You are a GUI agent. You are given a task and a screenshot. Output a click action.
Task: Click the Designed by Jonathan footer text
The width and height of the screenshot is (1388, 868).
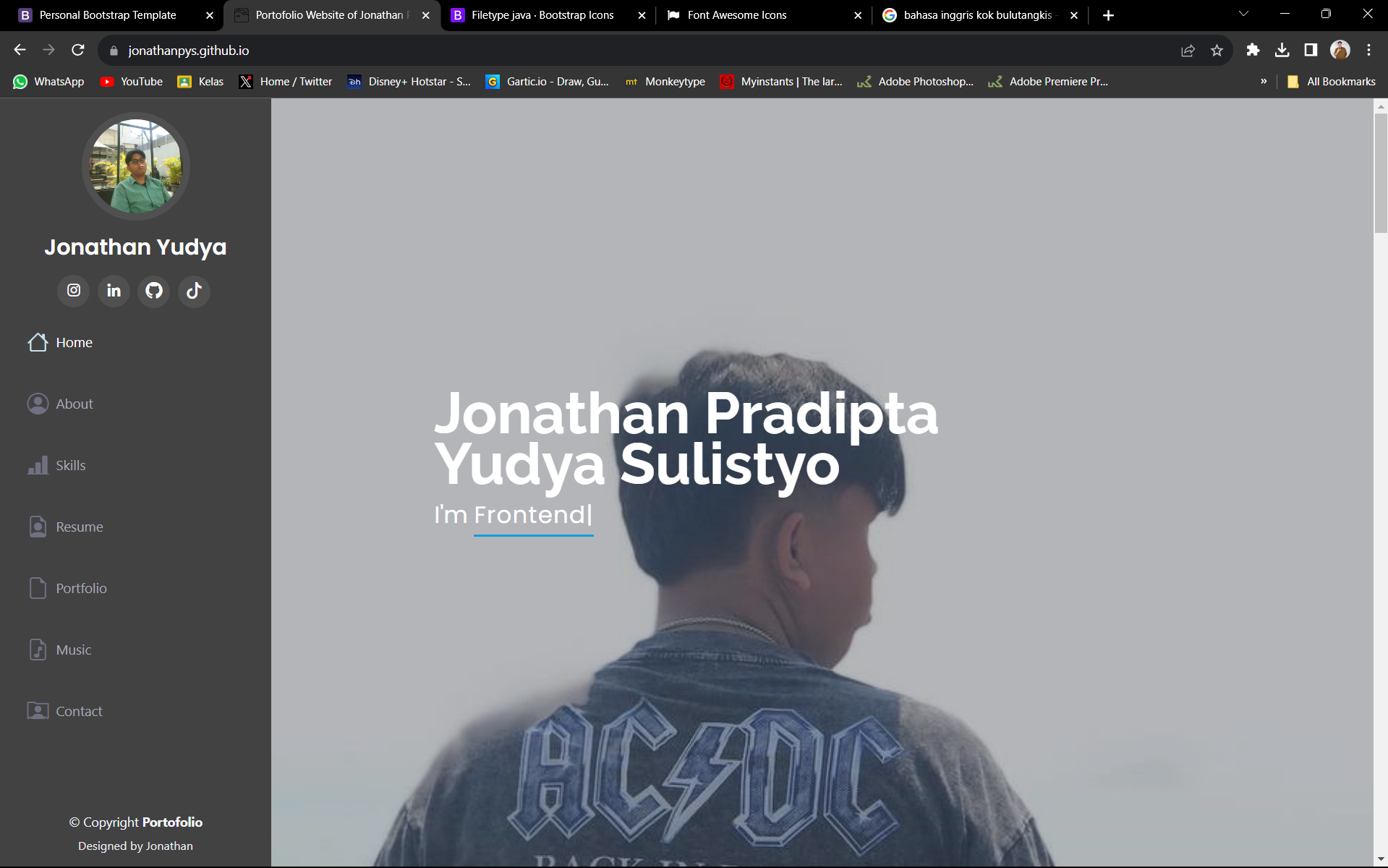[135, 846]
